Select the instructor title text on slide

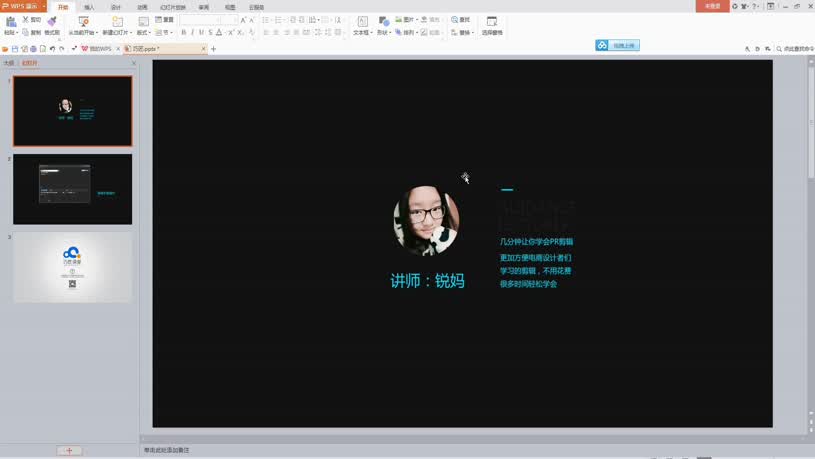(x=427, y=281)
